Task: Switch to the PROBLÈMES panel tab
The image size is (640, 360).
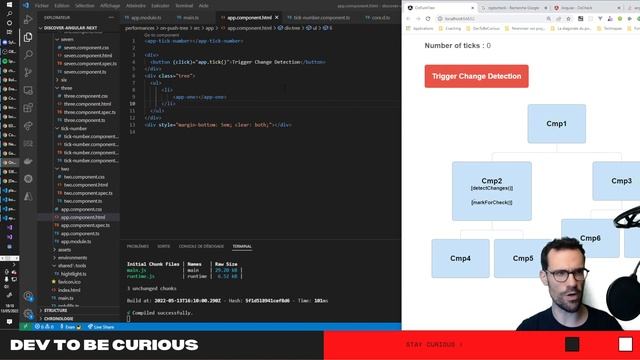Action: pos(138,246)
